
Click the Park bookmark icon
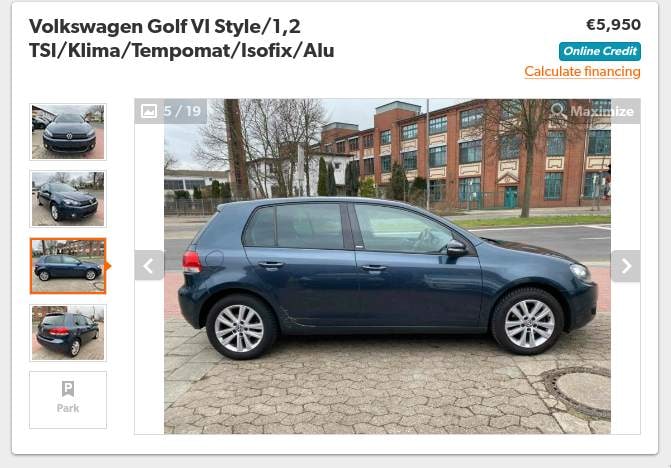point(68,389)
